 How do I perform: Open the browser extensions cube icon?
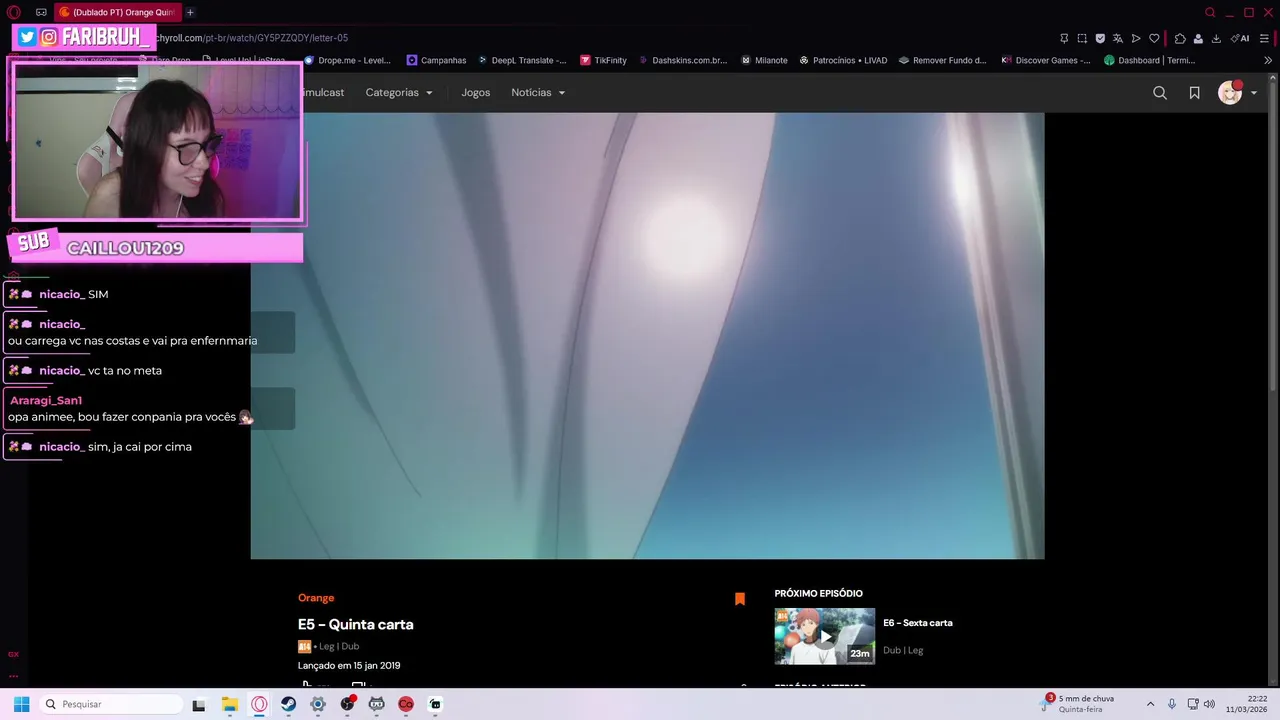click(x=1180, y=38)
